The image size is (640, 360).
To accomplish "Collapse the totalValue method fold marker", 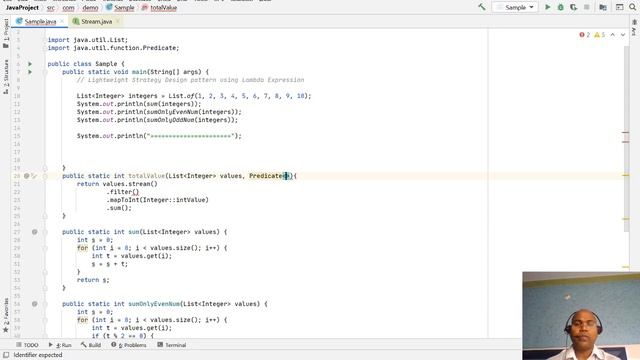I will (45, 176).
